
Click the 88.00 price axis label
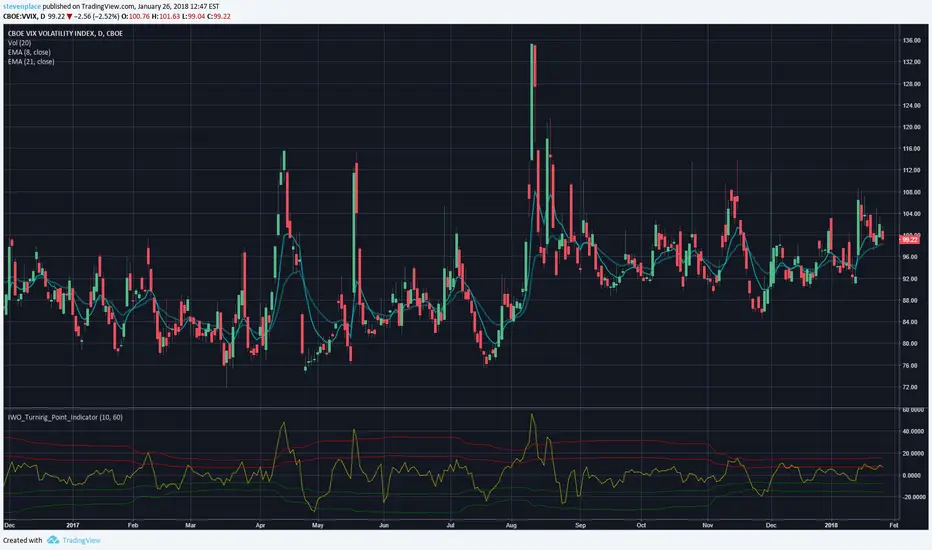coord(911,300)
